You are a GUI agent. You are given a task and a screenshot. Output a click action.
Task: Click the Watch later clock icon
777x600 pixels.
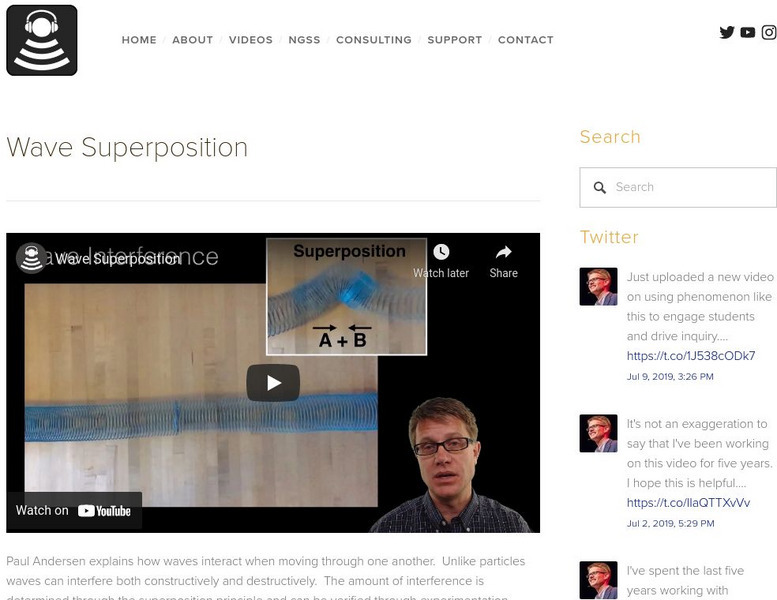point(441,252)
